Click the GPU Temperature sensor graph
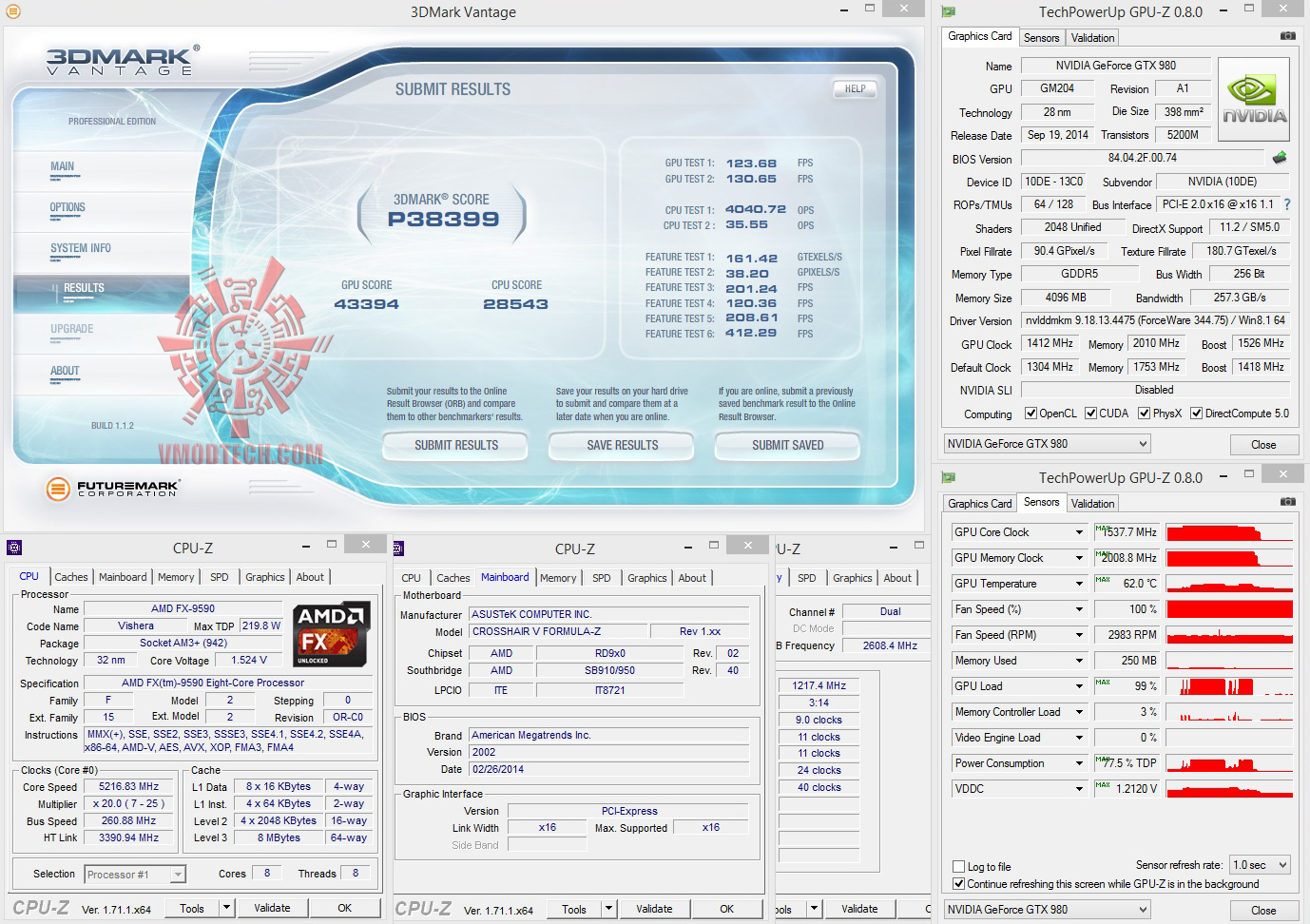Viewport: 1310px width, 924px height. tap(1229, 584)
